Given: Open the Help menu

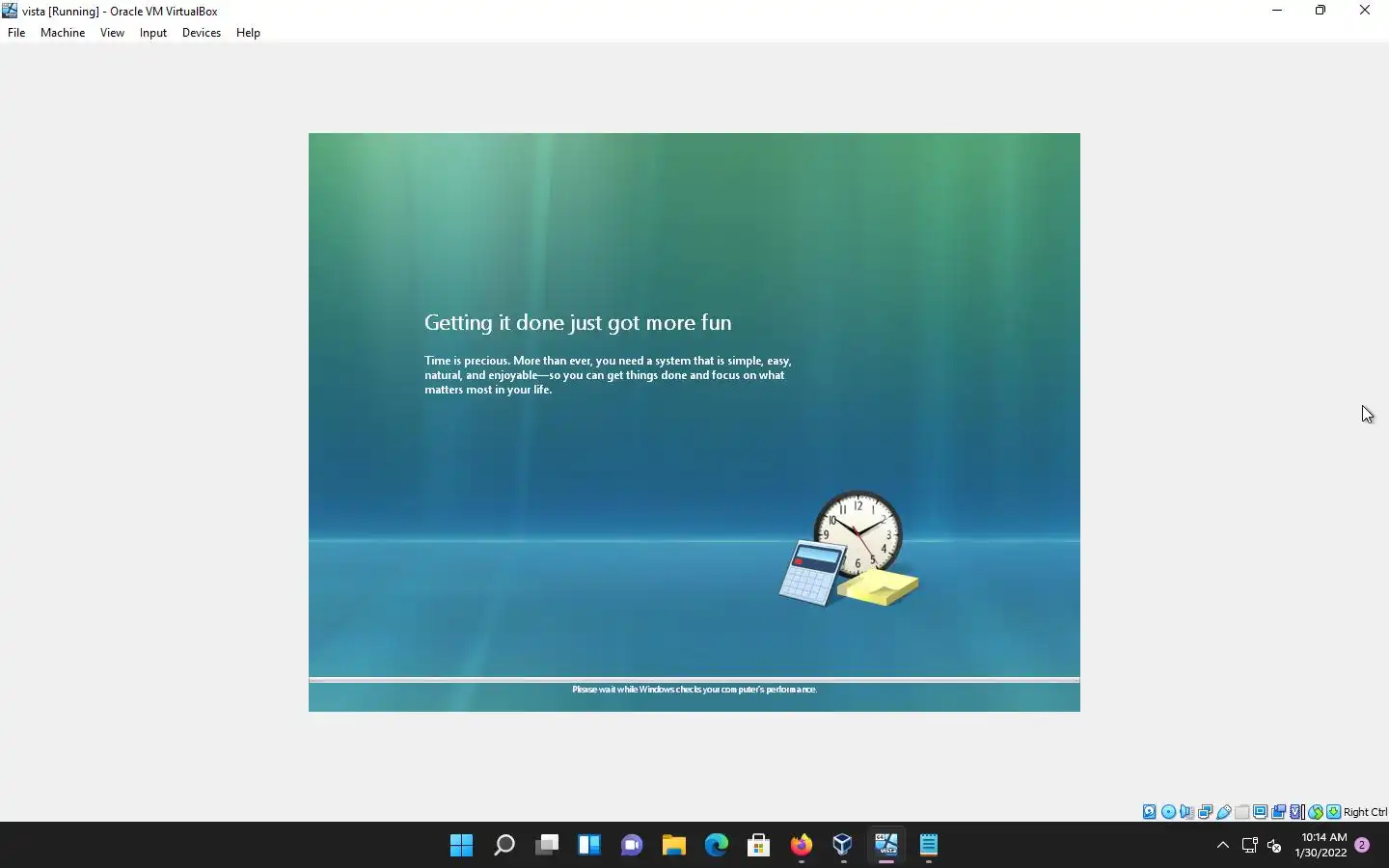Looking at the screenshot, I should (x=248, y=33).
